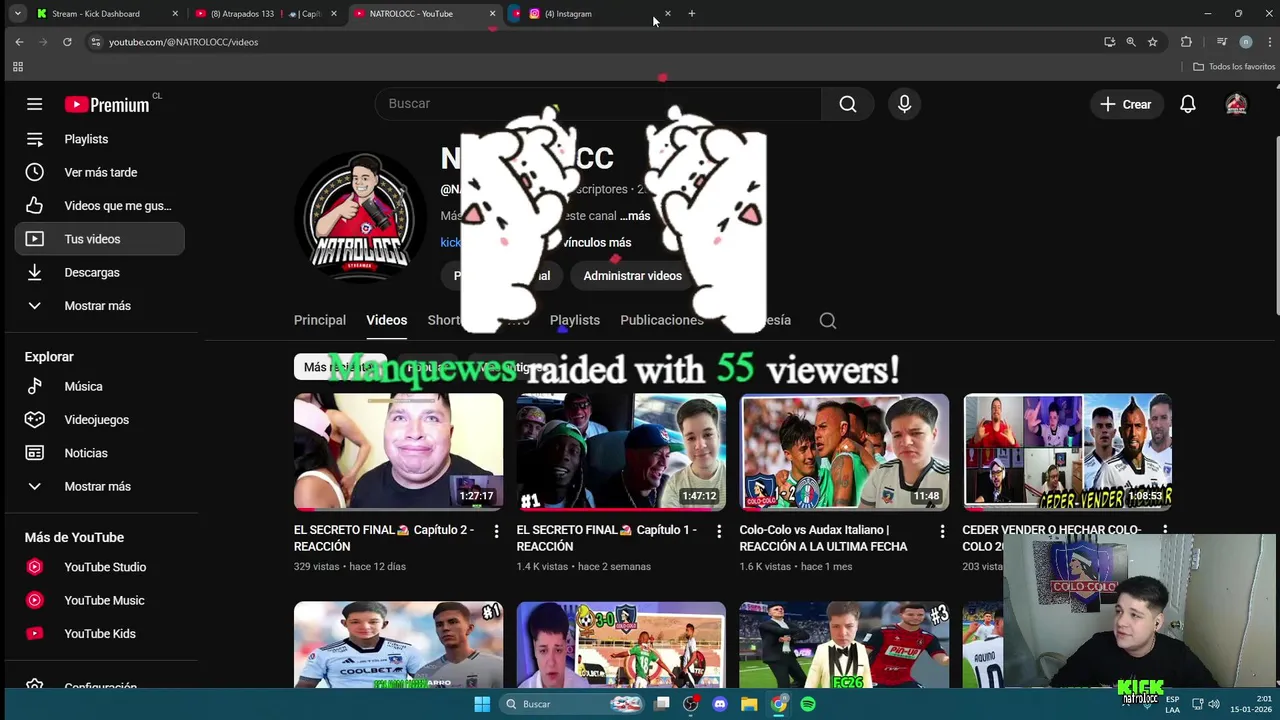The width and height of the screenshot is (1280, 720).
Task: Open File Explorer from the taskbar
Action: [749, 704]
